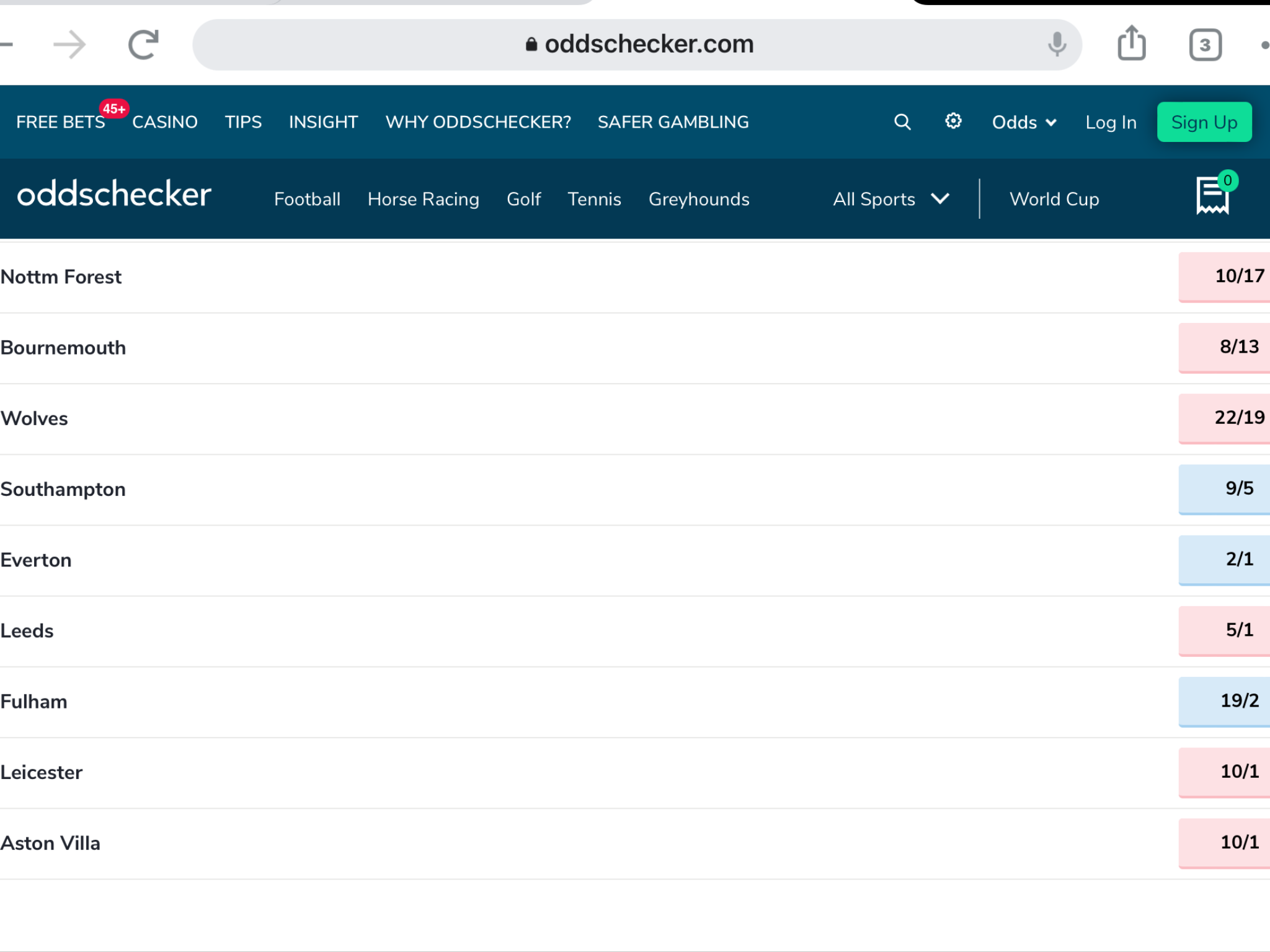Open the tabs switcher showing 3
The image size is (1270, 952).
click(1205, 45)
